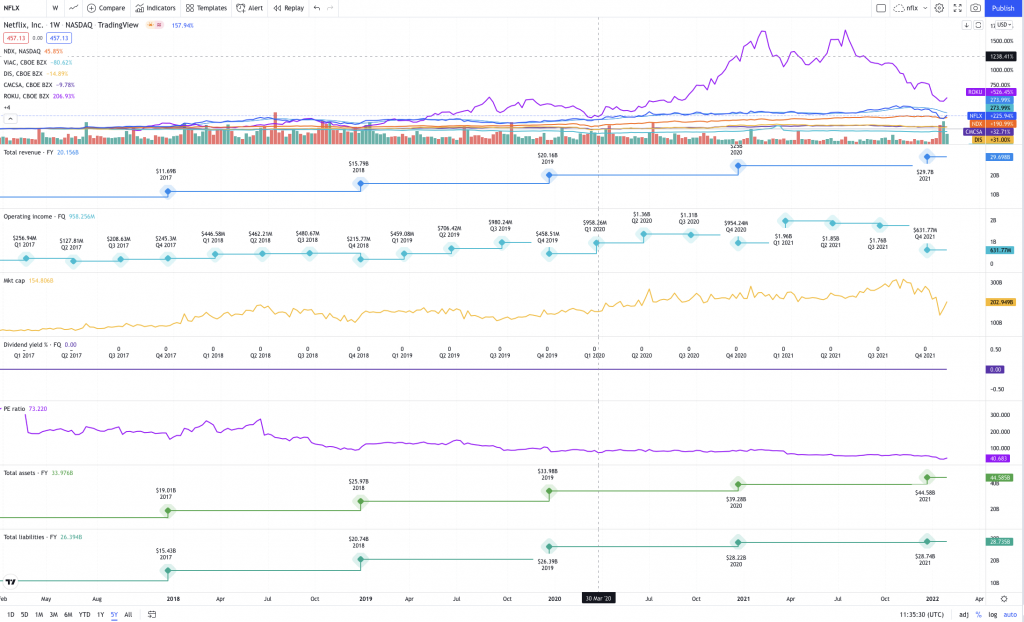Select the Total assets - FY indicator label

25,472
